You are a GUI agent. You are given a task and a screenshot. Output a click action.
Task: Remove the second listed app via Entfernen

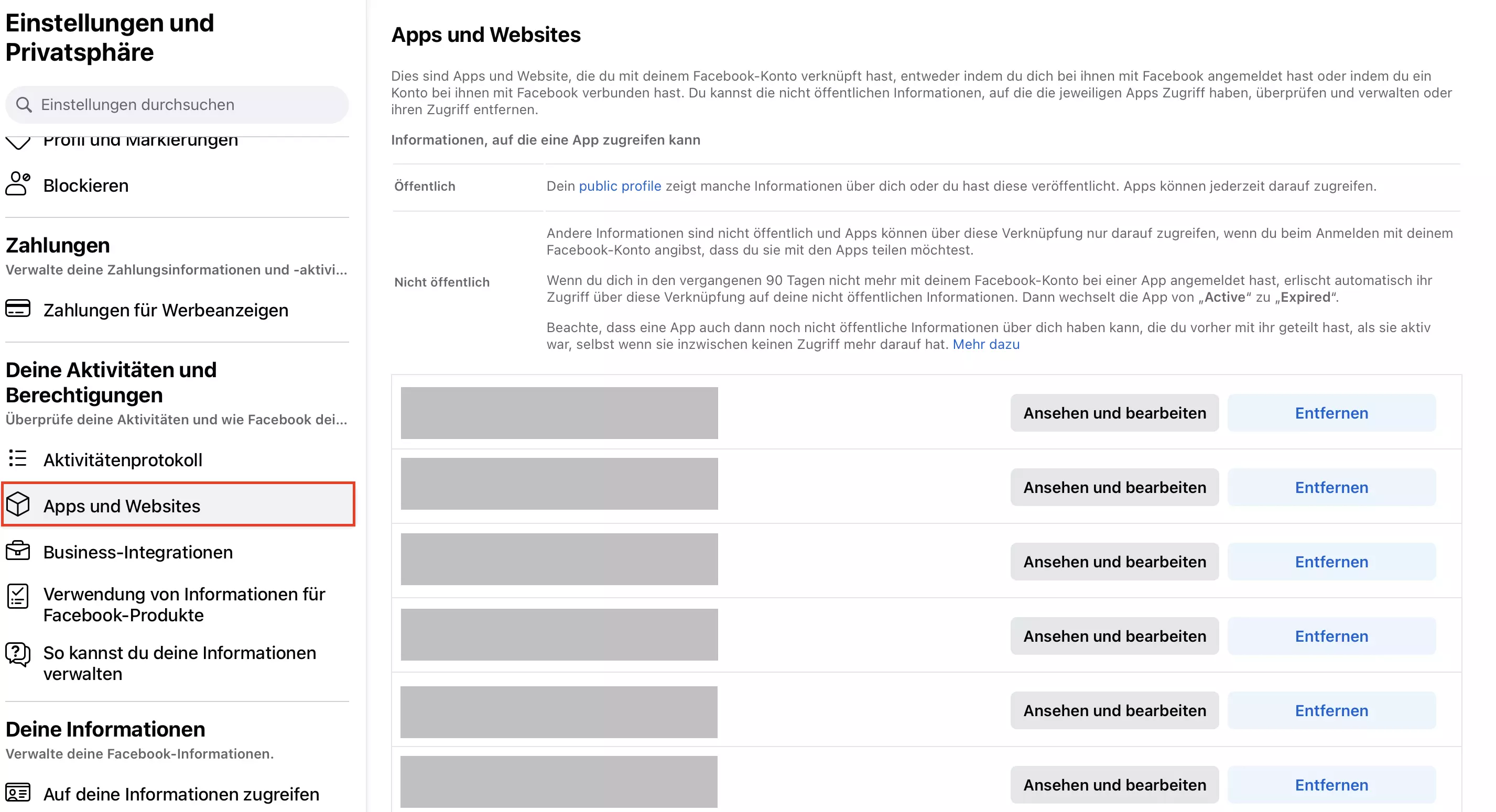pyautogui.click(x=1331, y=487)
